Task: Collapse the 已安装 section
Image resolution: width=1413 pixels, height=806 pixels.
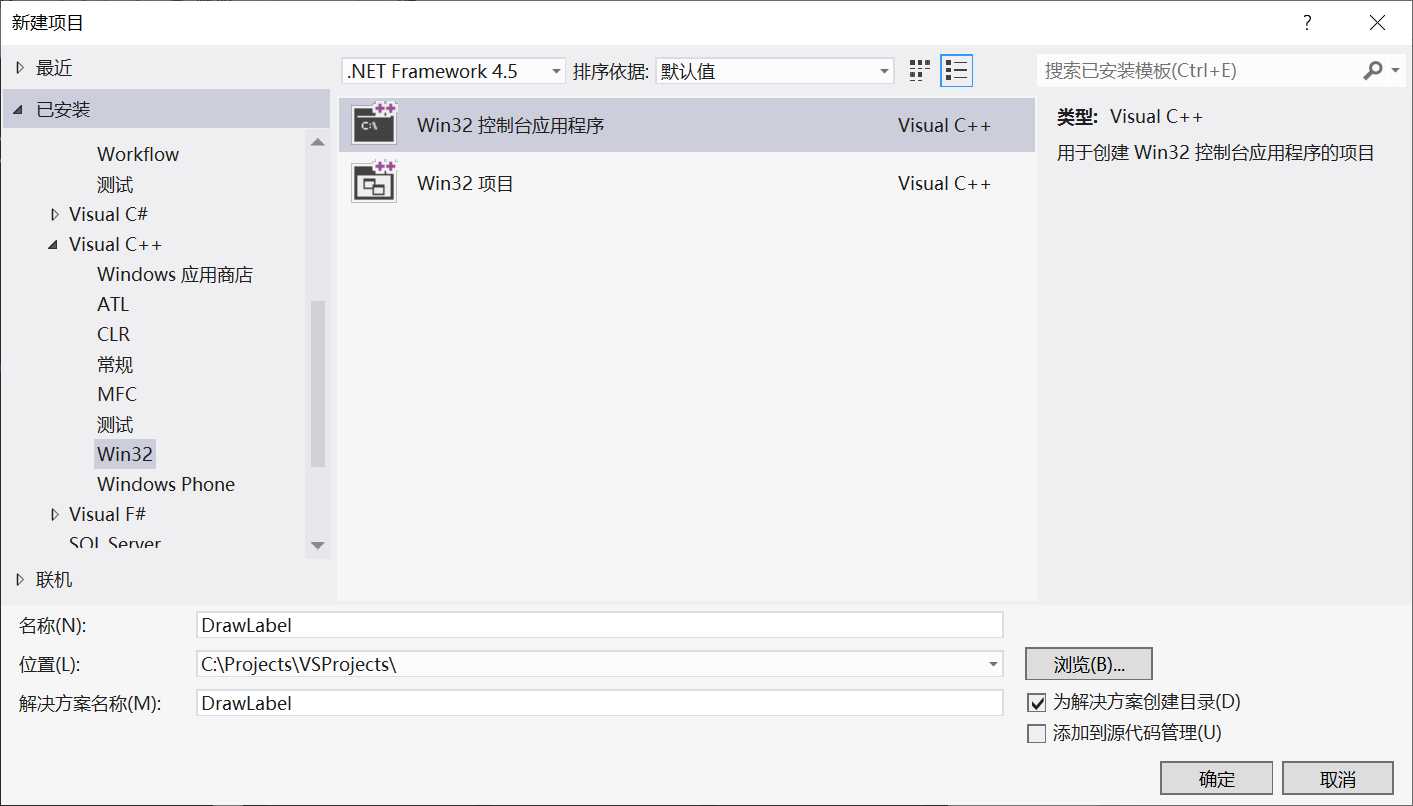Action: click(x=20, y=110)
